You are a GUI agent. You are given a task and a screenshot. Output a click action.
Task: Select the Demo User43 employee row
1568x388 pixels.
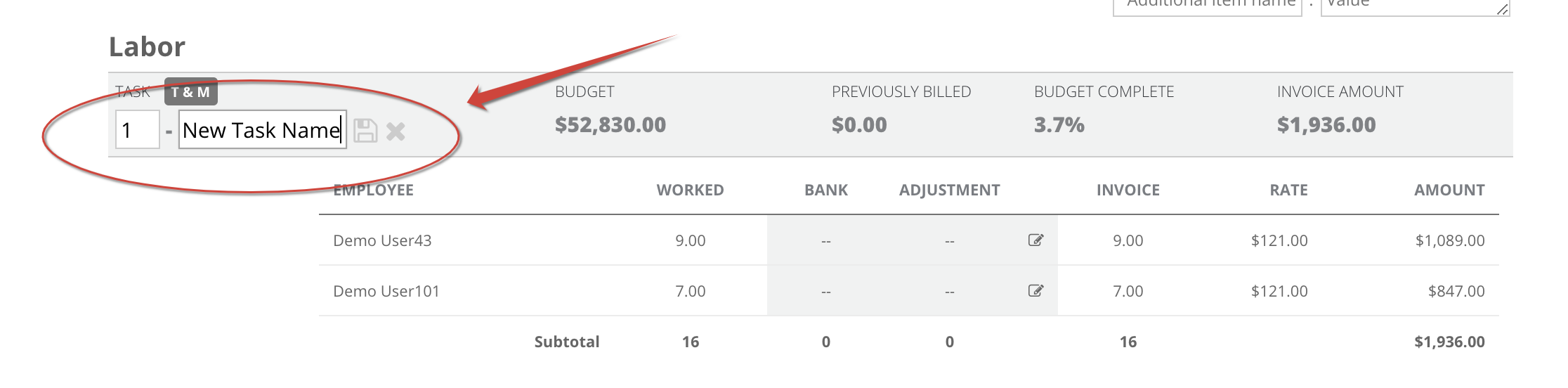tap(909, 240)
